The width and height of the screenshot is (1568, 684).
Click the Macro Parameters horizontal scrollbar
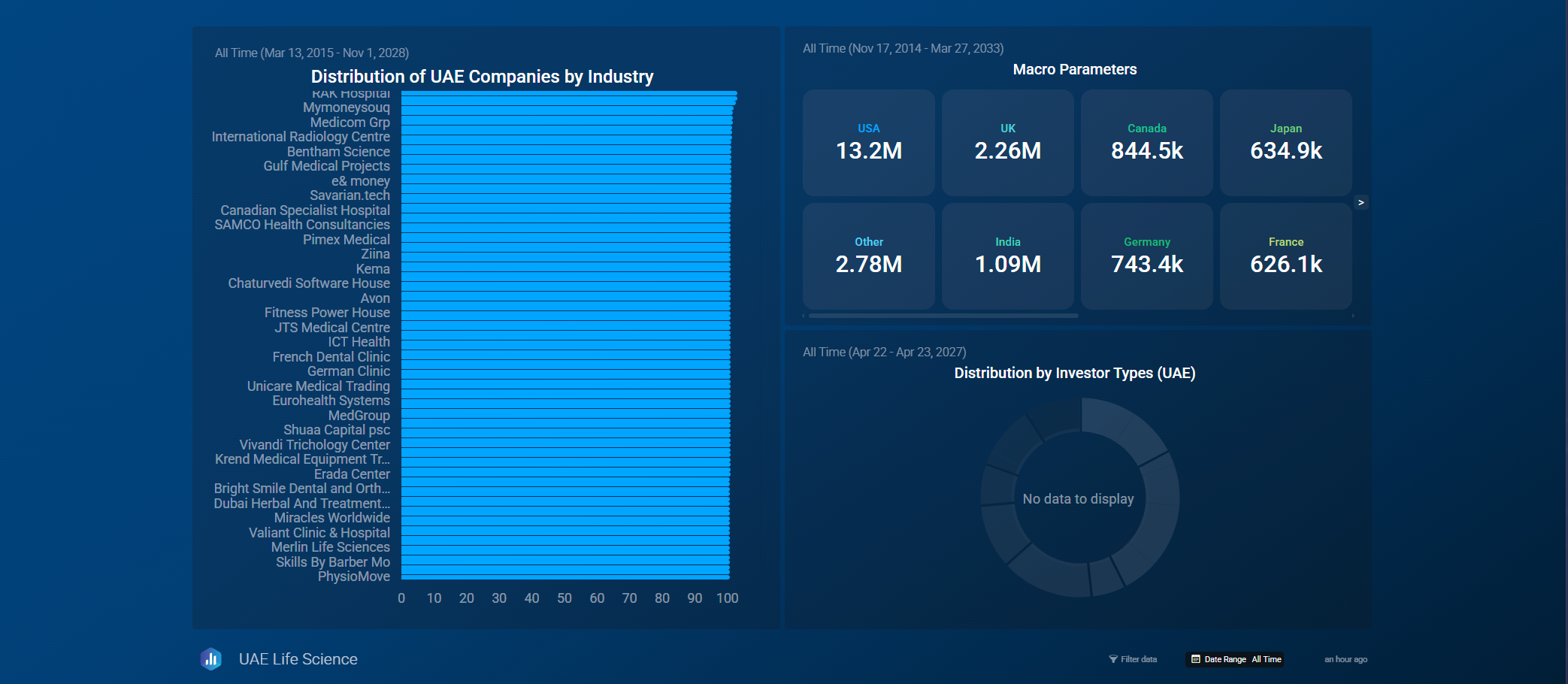pyautogui.click(x=943, y=316)
